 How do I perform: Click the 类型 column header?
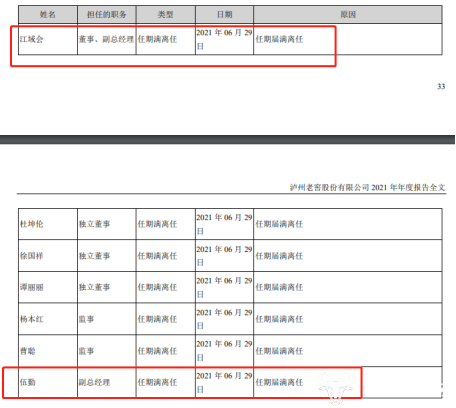coord(166,15)
